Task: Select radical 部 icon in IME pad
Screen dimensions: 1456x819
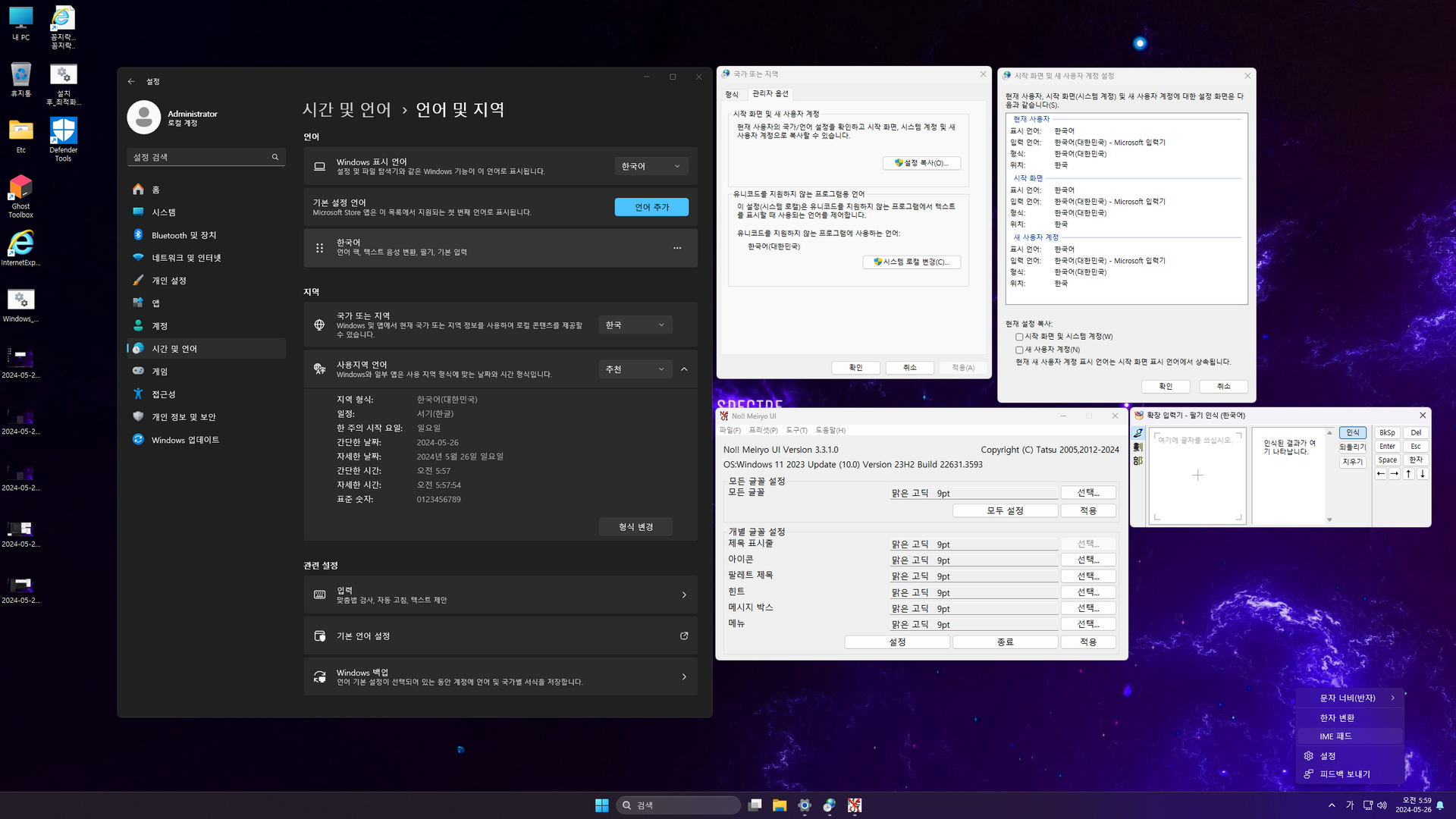Action: [x=1138, y=461]
